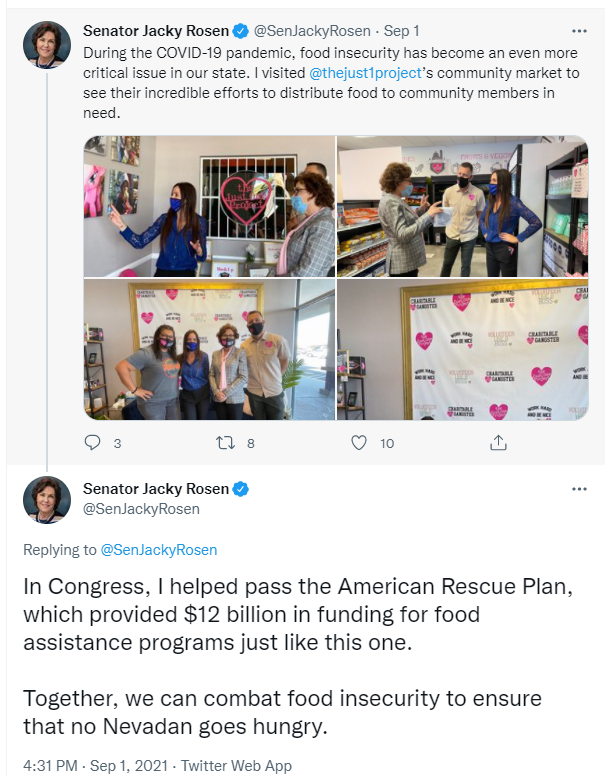Open the three-dot menu on the first tweet
Screen dimensions: 605x776
pyautogui.click(x=579, y=31)
